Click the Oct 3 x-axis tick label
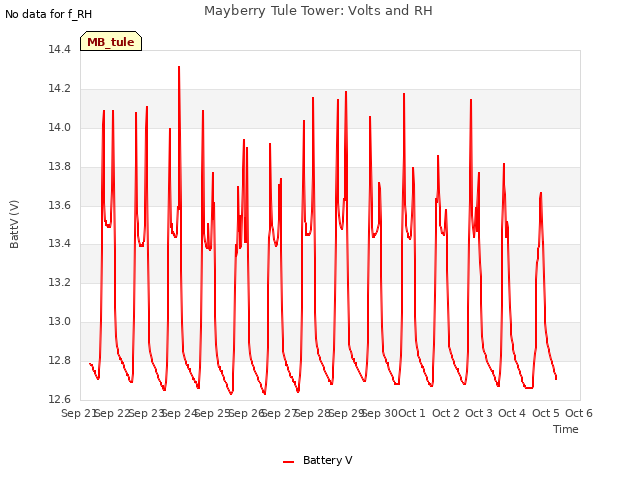The image size is (640, 480). (479, 413)
